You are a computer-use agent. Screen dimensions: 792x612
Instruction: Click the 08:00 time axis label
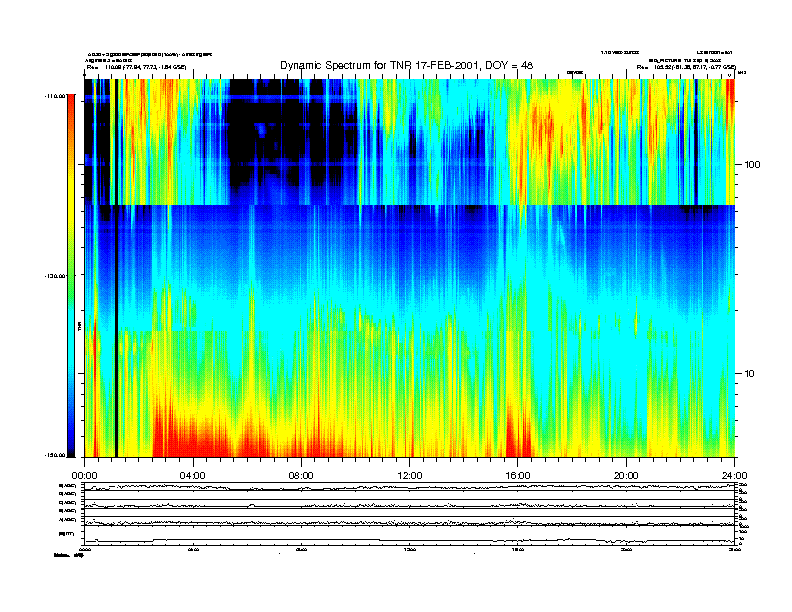click(x=301, y=476)
